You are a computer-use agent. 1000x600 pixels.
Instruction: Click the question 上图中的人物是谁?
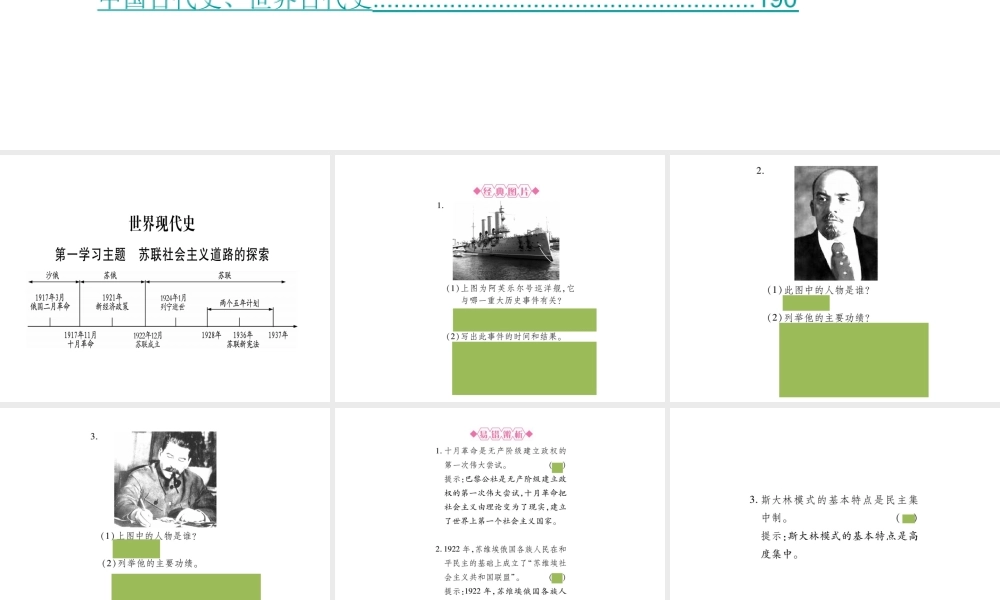point(149,536)
